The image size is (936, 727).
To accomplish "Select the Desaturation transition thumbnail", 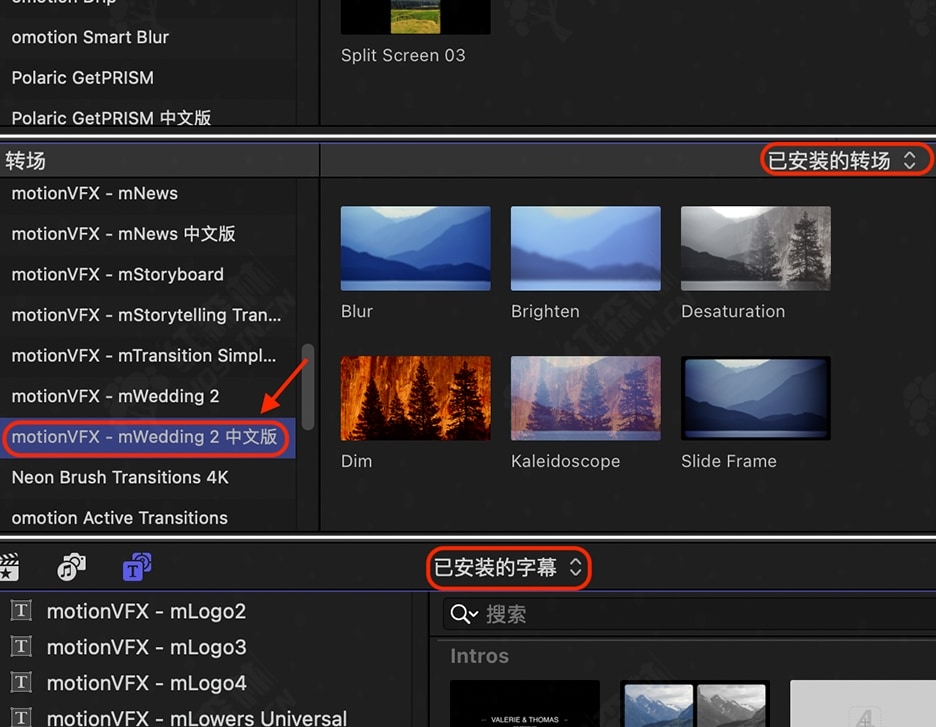I will pos(756,248).
